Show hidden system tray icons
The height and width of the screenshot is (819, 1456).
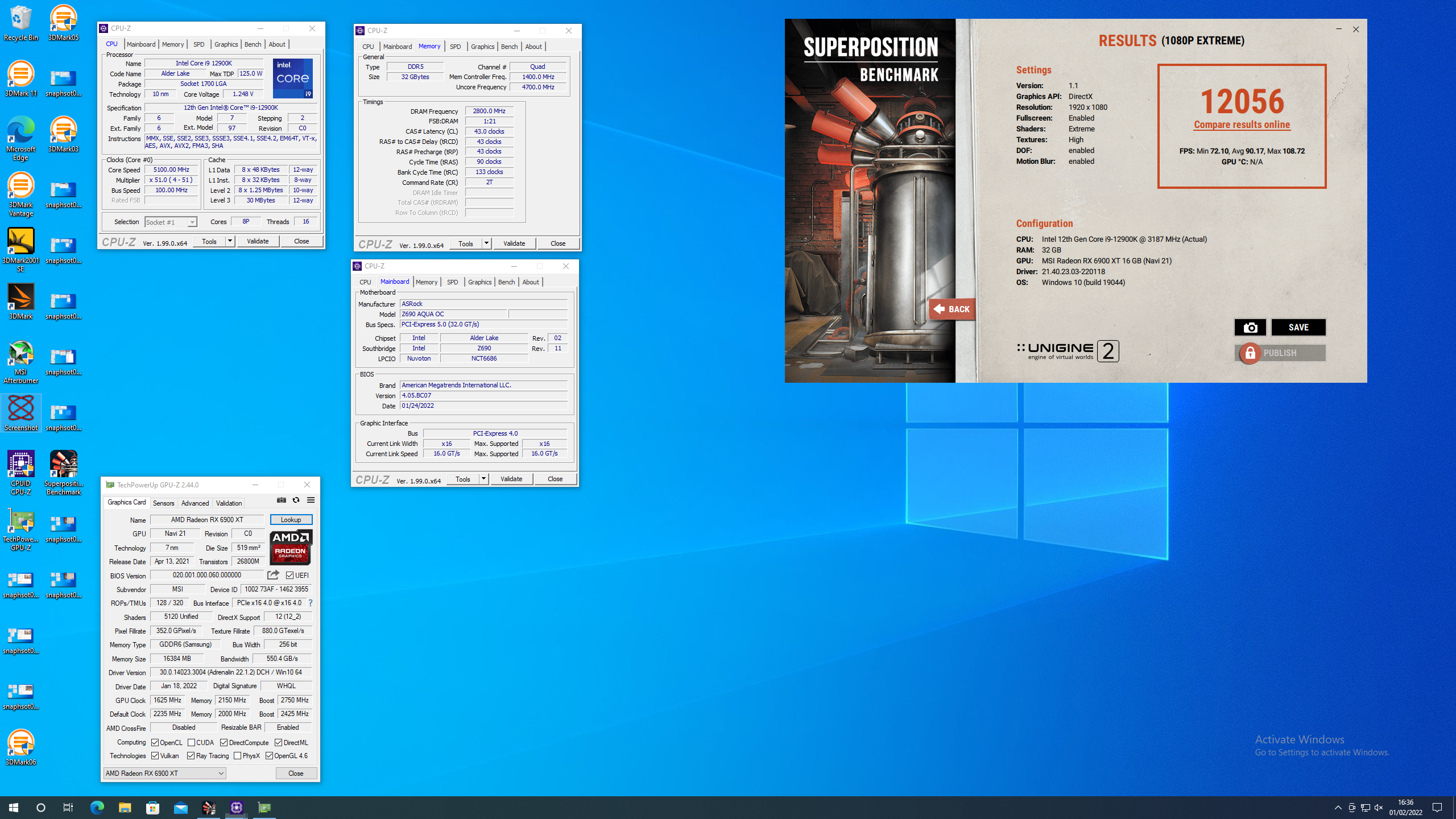click(x=1338, y=808)
